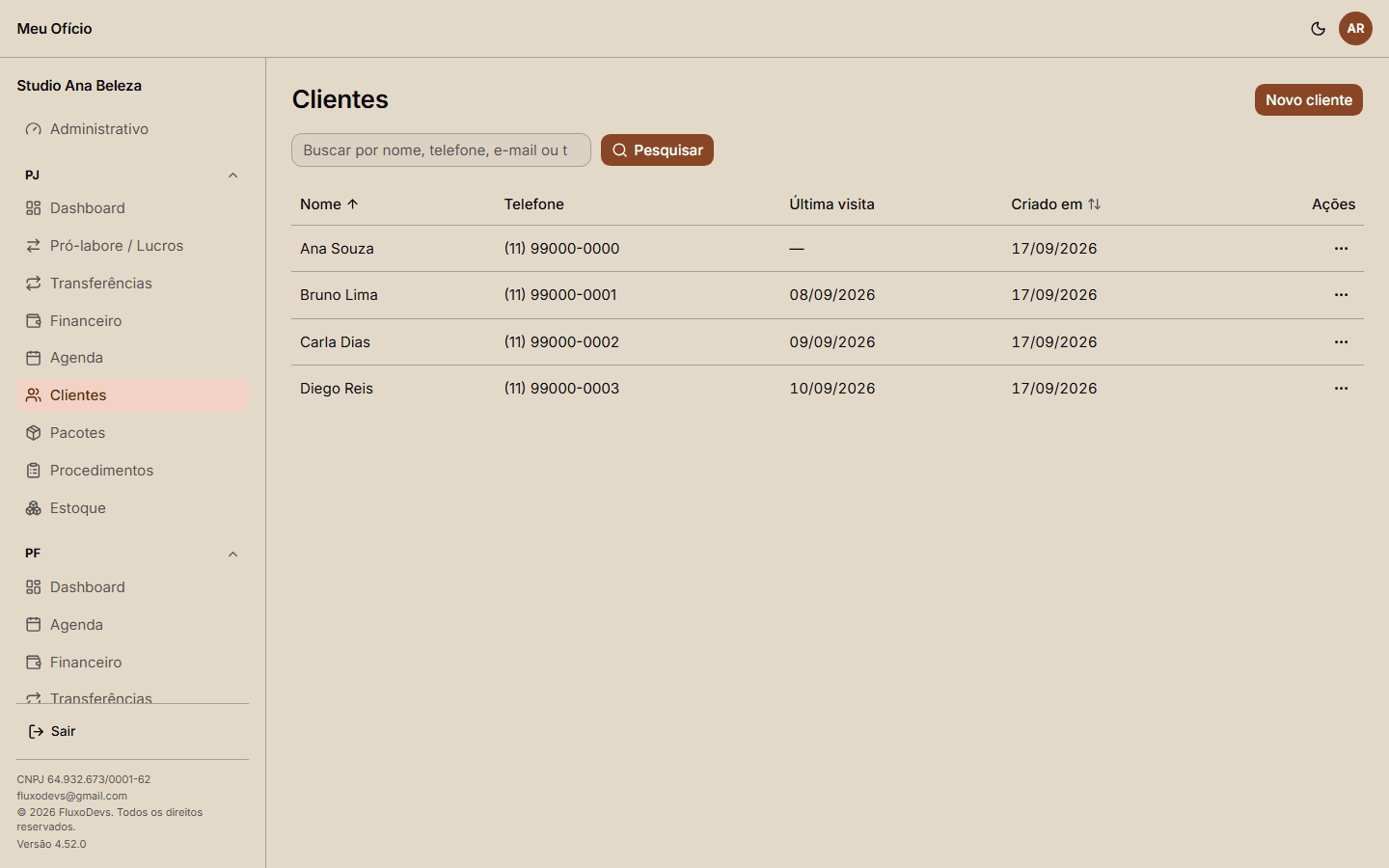Click the Sair logout icon
Screen dimensions: 1389x868
tap(36, 731)
